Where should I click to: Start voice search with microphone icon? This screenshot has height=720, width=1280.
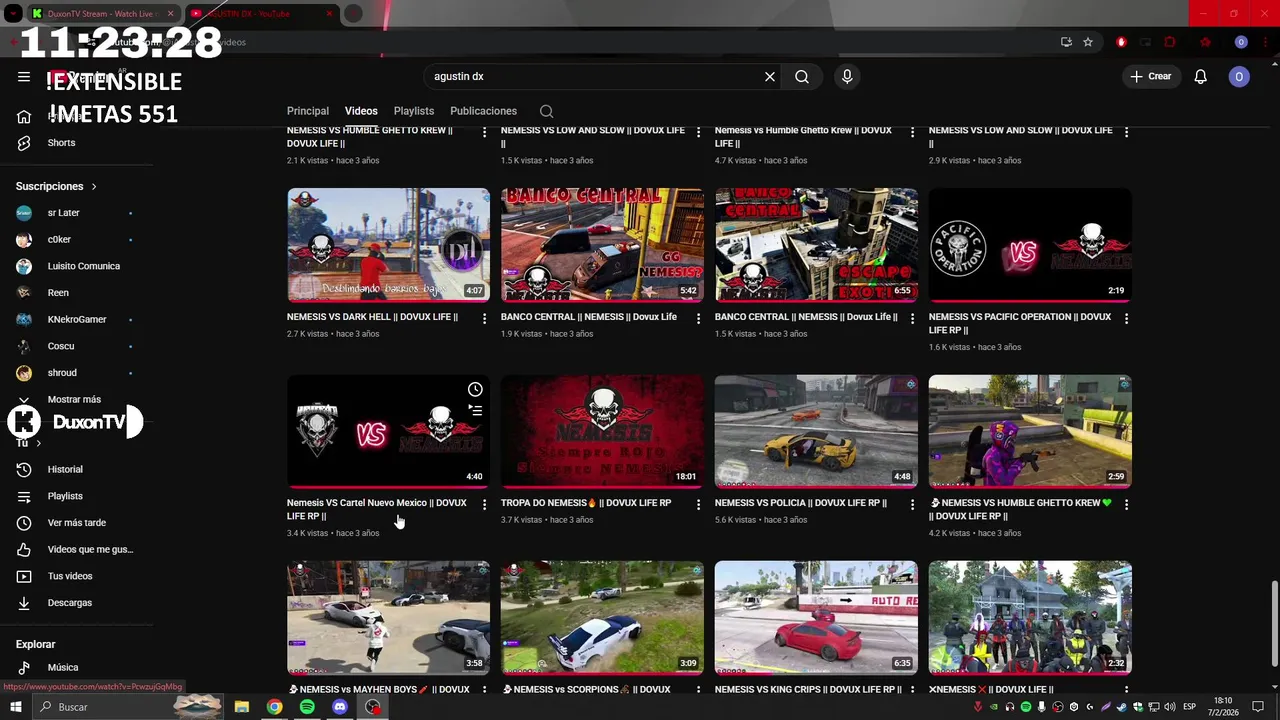[847, 77]
